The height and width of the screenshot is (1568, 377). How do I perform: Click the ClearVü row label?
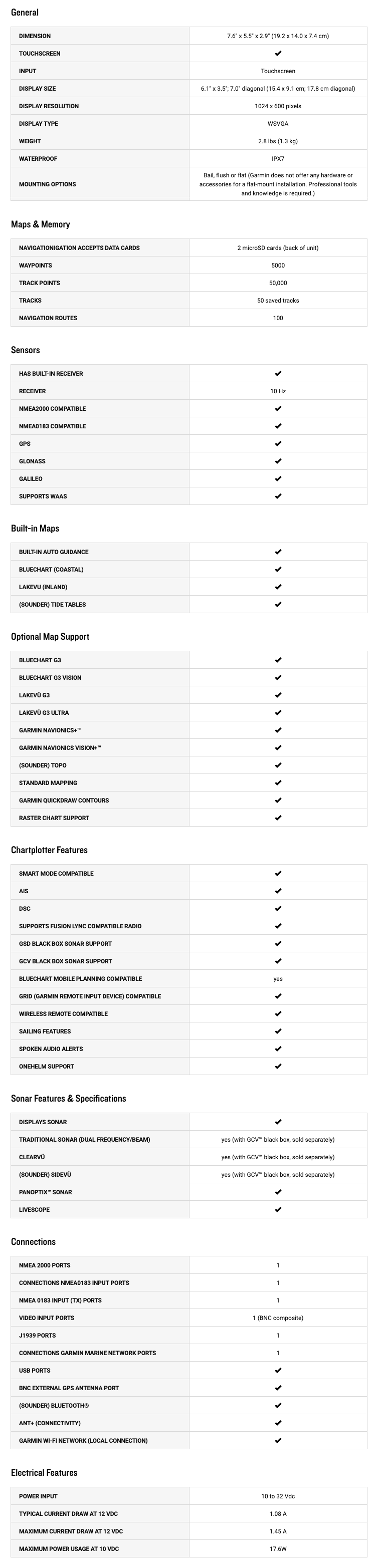pos(32,1157)
